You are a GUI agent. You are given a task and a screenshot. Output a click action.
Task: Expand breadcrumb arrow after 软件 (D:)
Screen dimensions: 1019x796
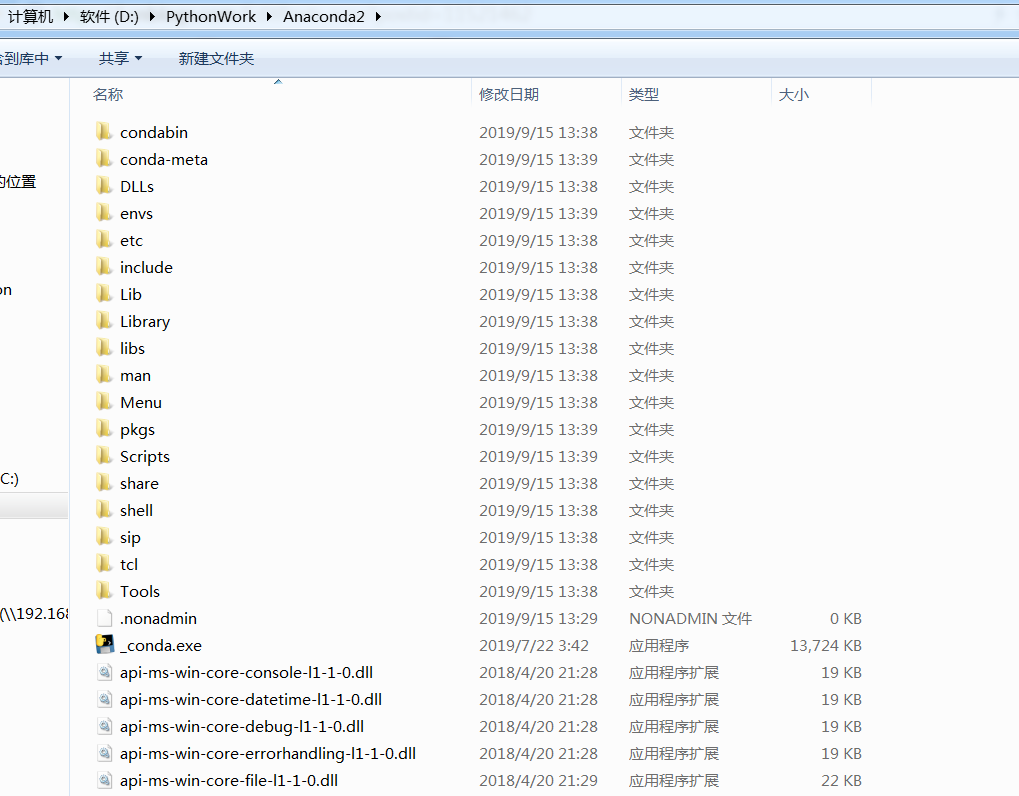(x=152, y=16)
